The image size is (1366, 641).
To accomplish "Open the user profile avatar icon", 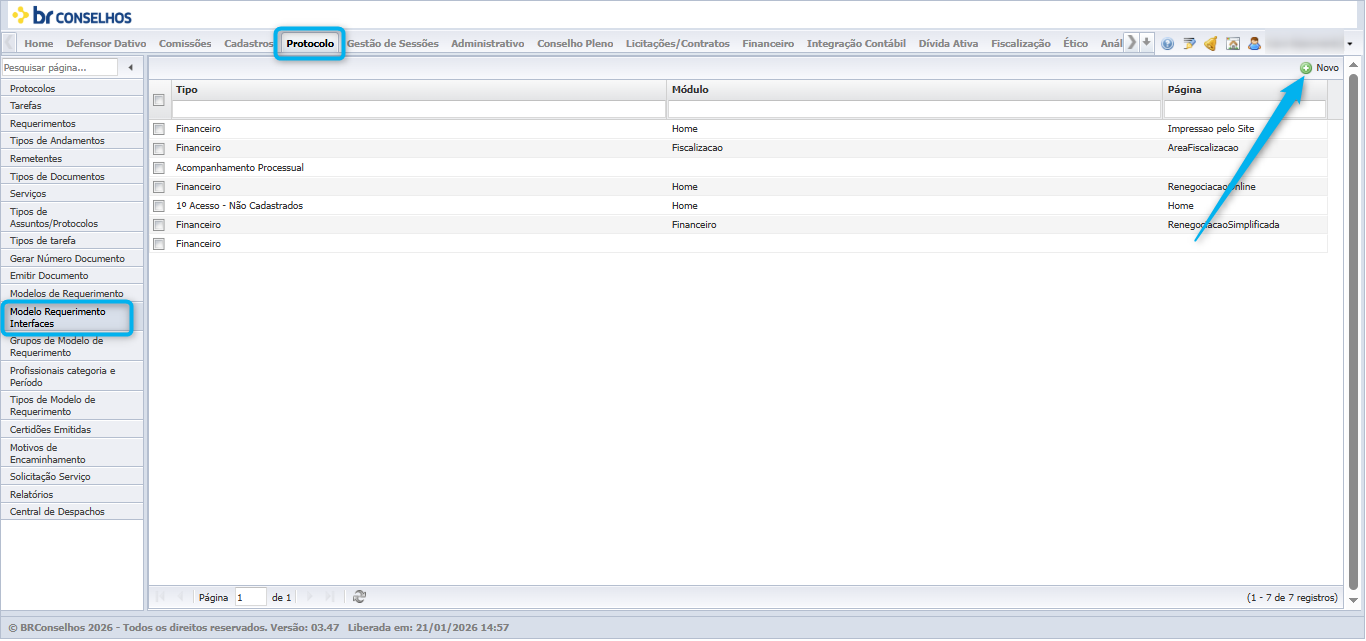I will pyautogui.click(x=1254, y=43).
